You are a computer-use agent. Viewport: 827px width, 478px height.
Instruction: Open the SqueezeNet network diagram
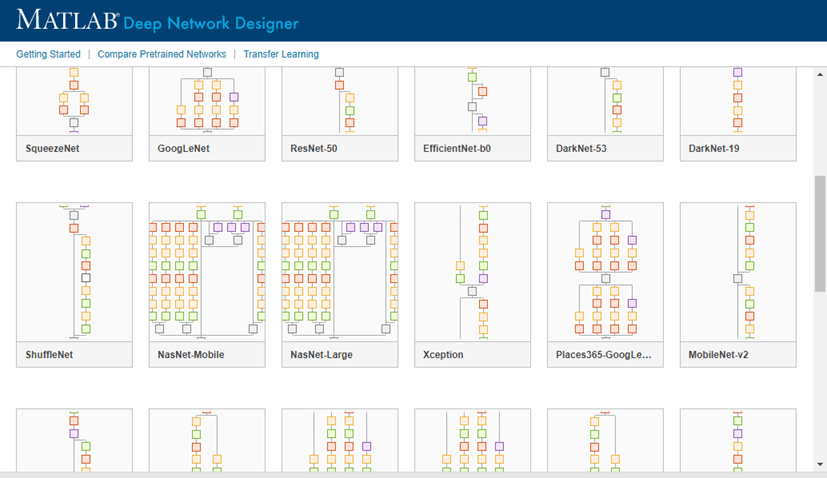[74, 101]
